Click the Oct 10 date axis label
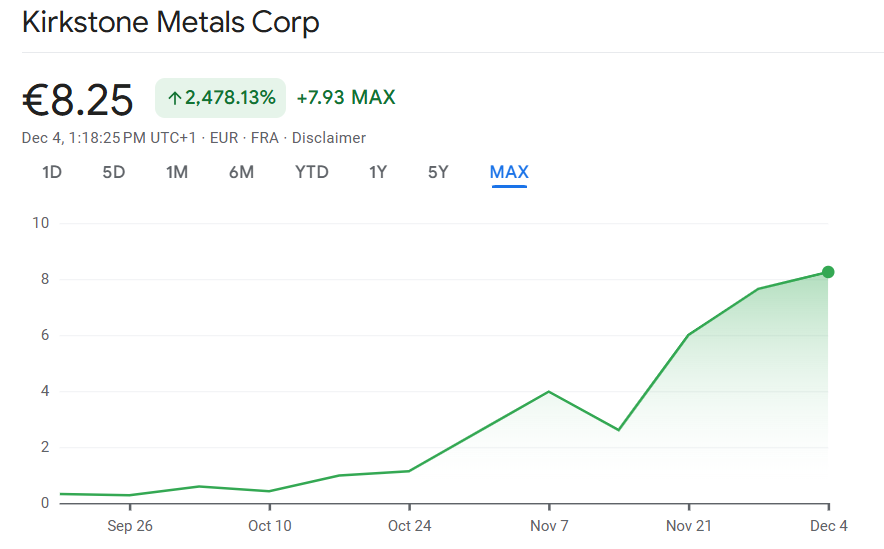The width and height of the screenshot is (884, 549). tap(270, 525)
